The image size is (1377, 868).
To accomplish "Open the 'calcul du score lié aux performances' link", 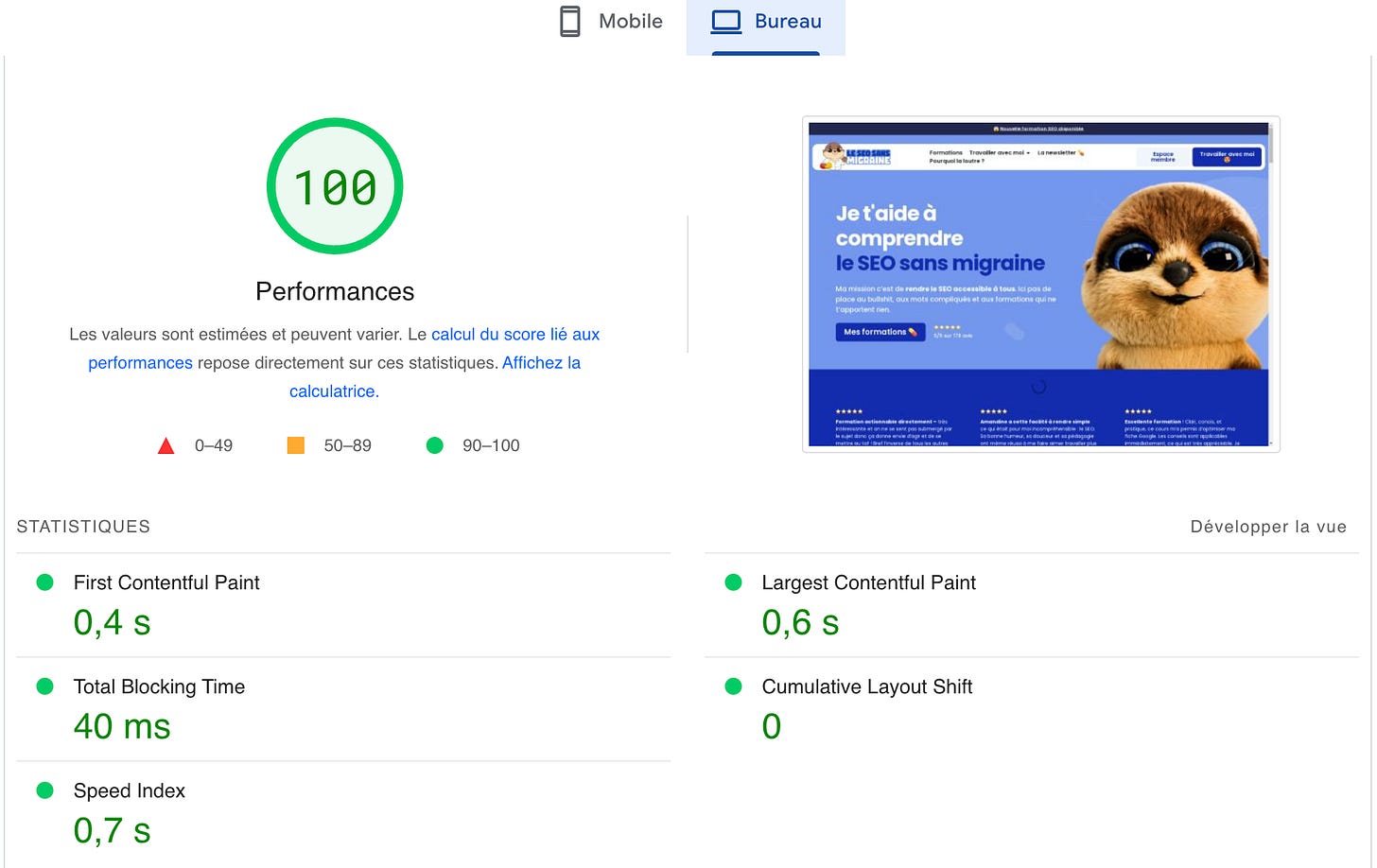I will [x=344, y=348].
